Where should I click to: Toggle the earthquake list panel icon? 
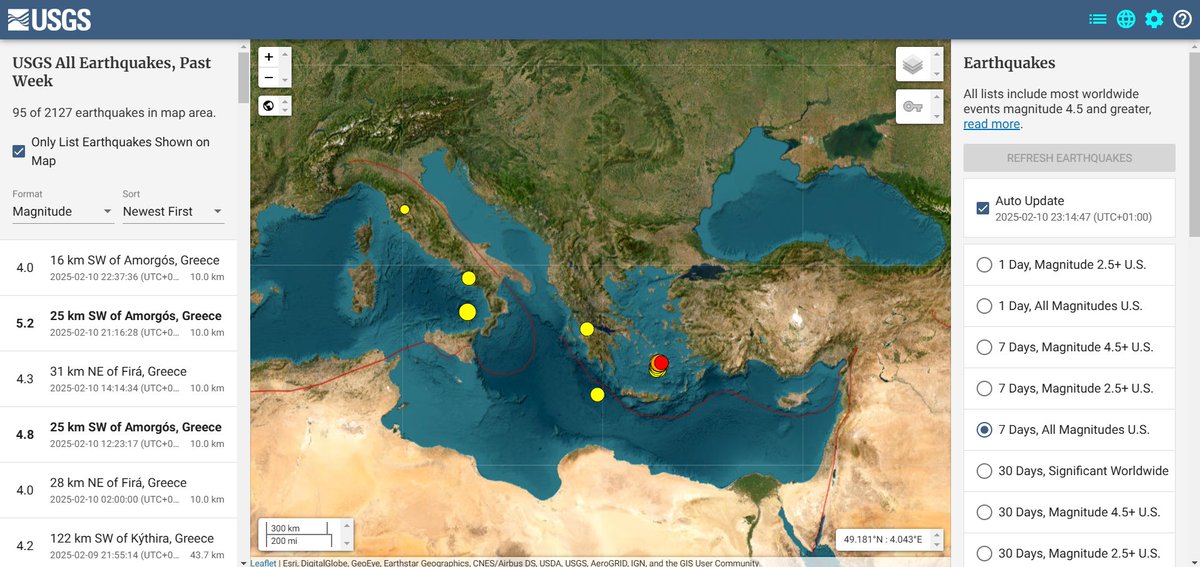pyautogui.click(x=1098, y=19)
